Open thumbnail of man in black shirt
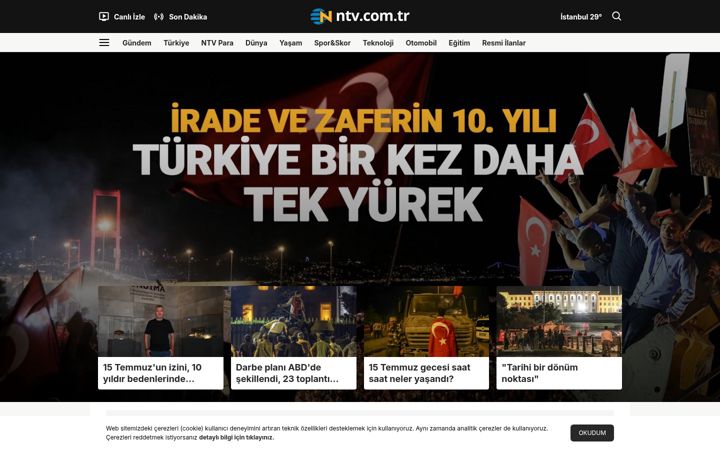 [161, 321]
